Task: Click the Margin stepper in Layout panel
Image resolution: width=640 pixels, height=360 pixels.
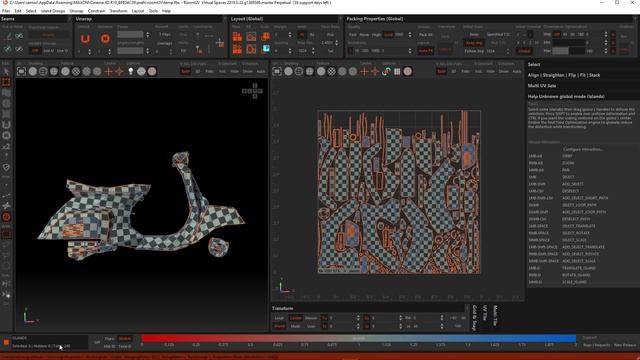Action: 290,35
